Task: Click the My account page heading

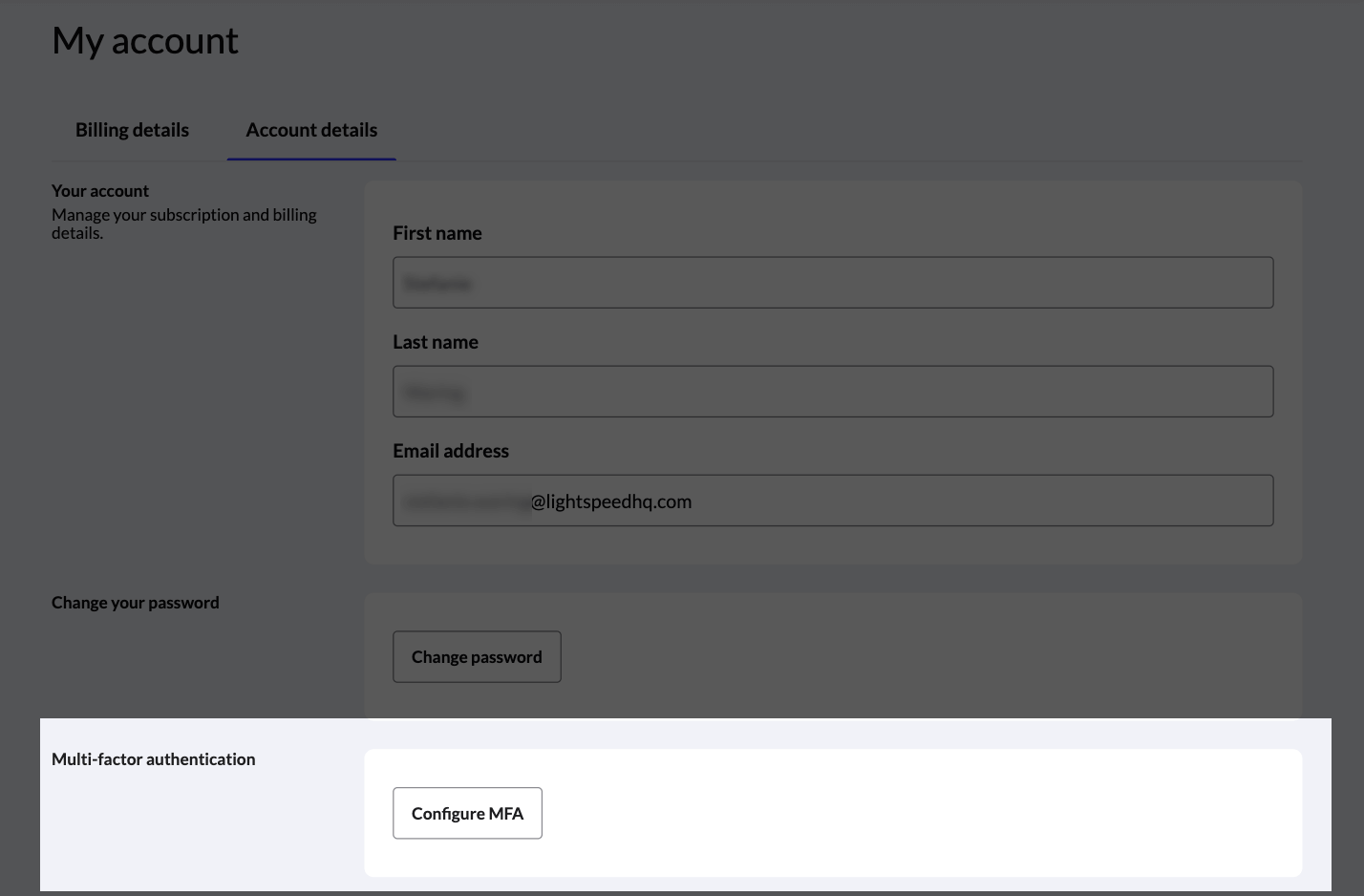Action: pyautogui.click(x=145, y=40)
